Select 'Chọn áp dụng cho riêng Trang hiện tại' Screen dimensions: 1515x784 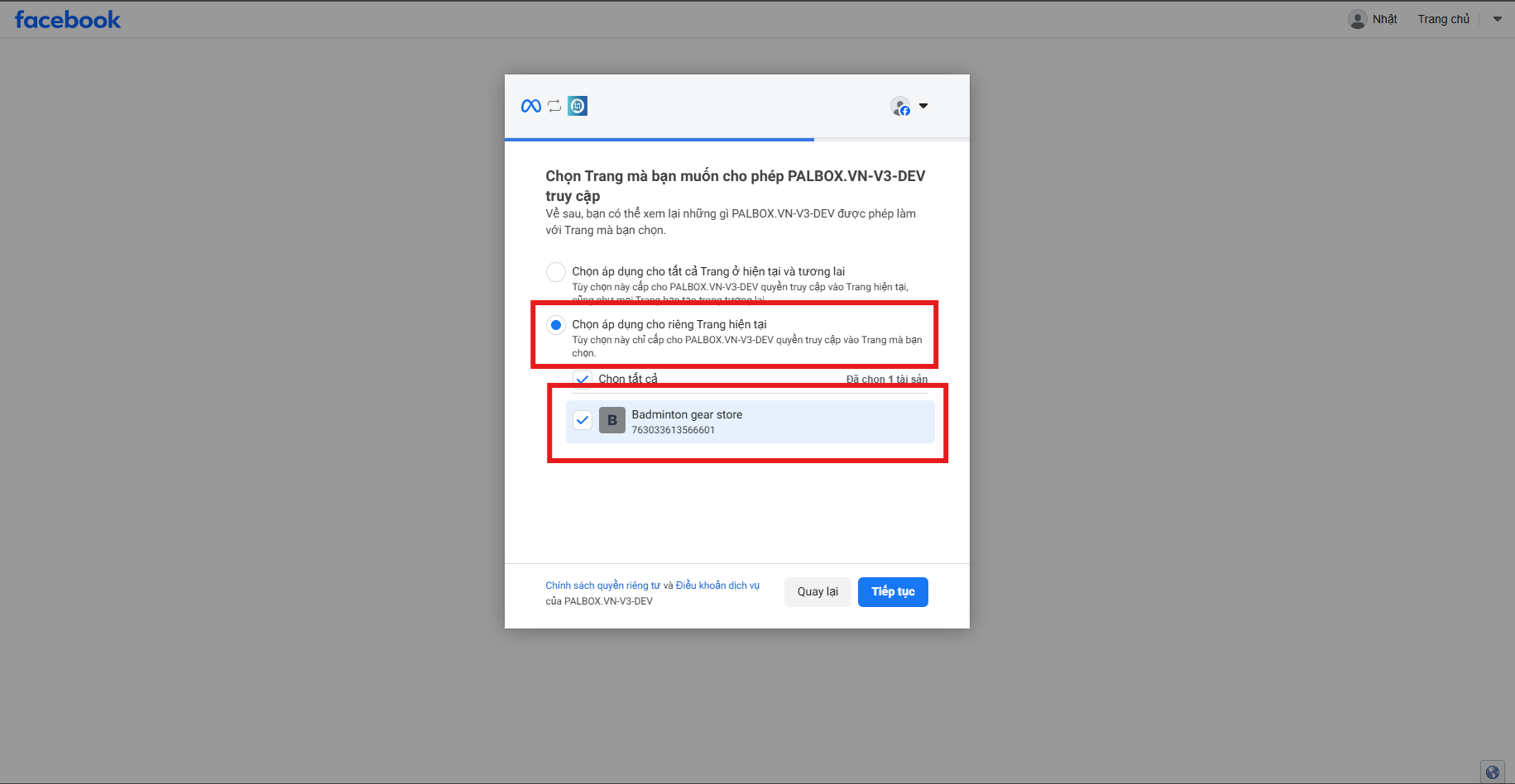(x=556, y=325)
